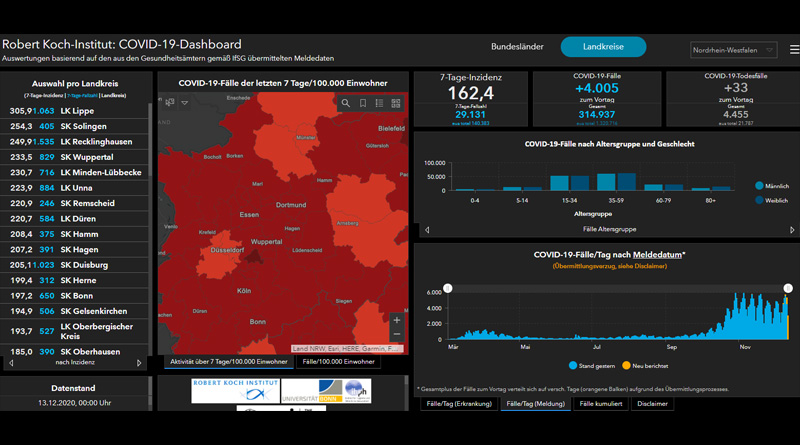The height and width of the screenshot is (445, 800).
Task: Activate the map selection tool
Action: [170, 102]
